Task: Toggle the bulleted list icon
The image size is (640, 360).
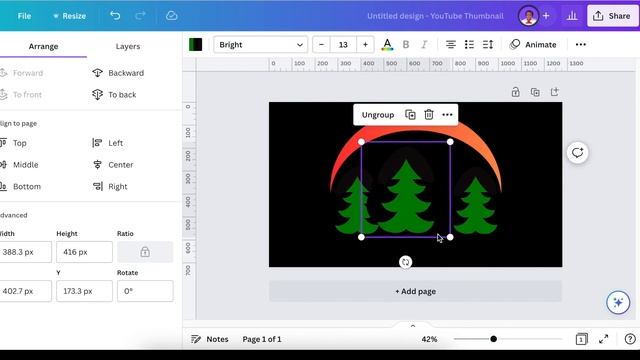Action: coord(469,44)
